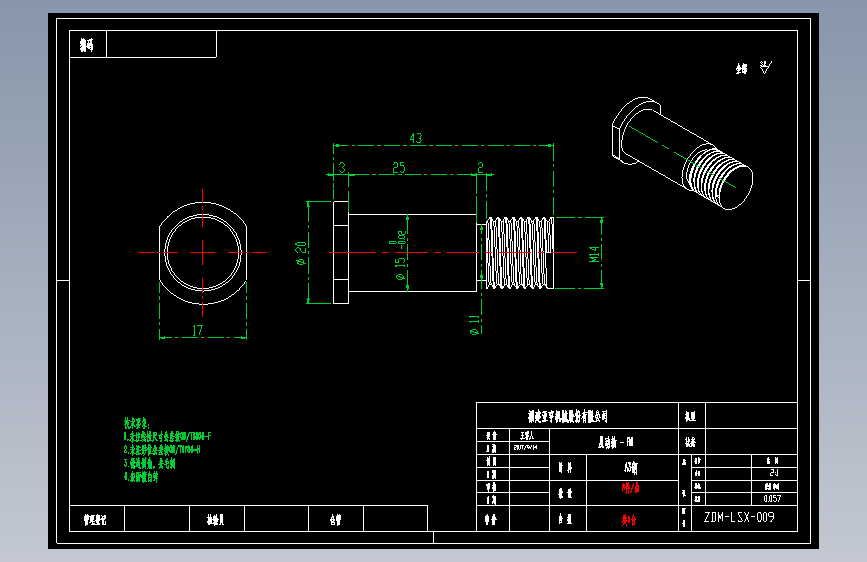
Task: Click the "ø 15" toleranced diameter dimension
Action: [400, 256]
